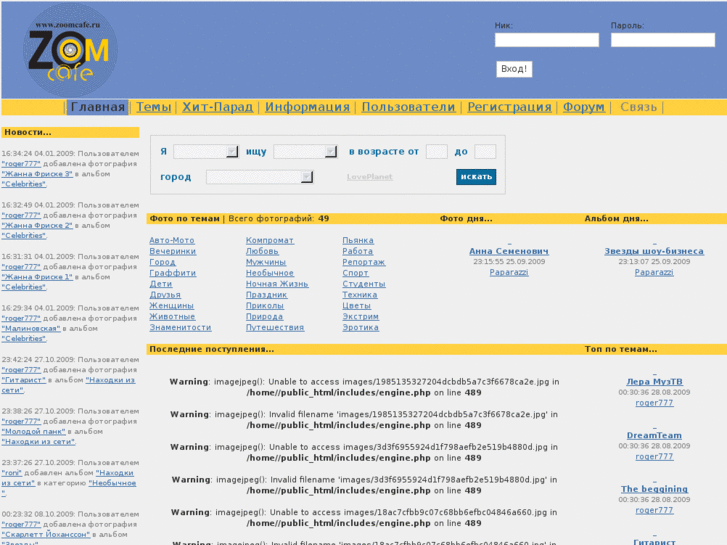
Task: Go to Хит-Парад page
Action: click(217, 107)
